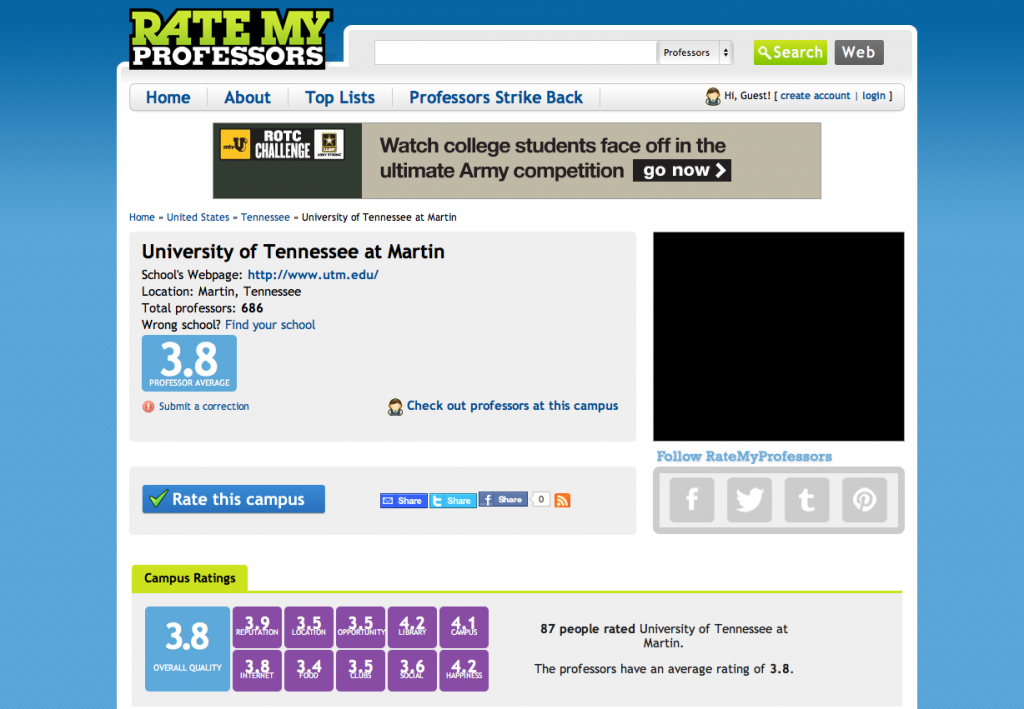
Task: Click the 3.6 Social rating tile
Action: (412, 670)
